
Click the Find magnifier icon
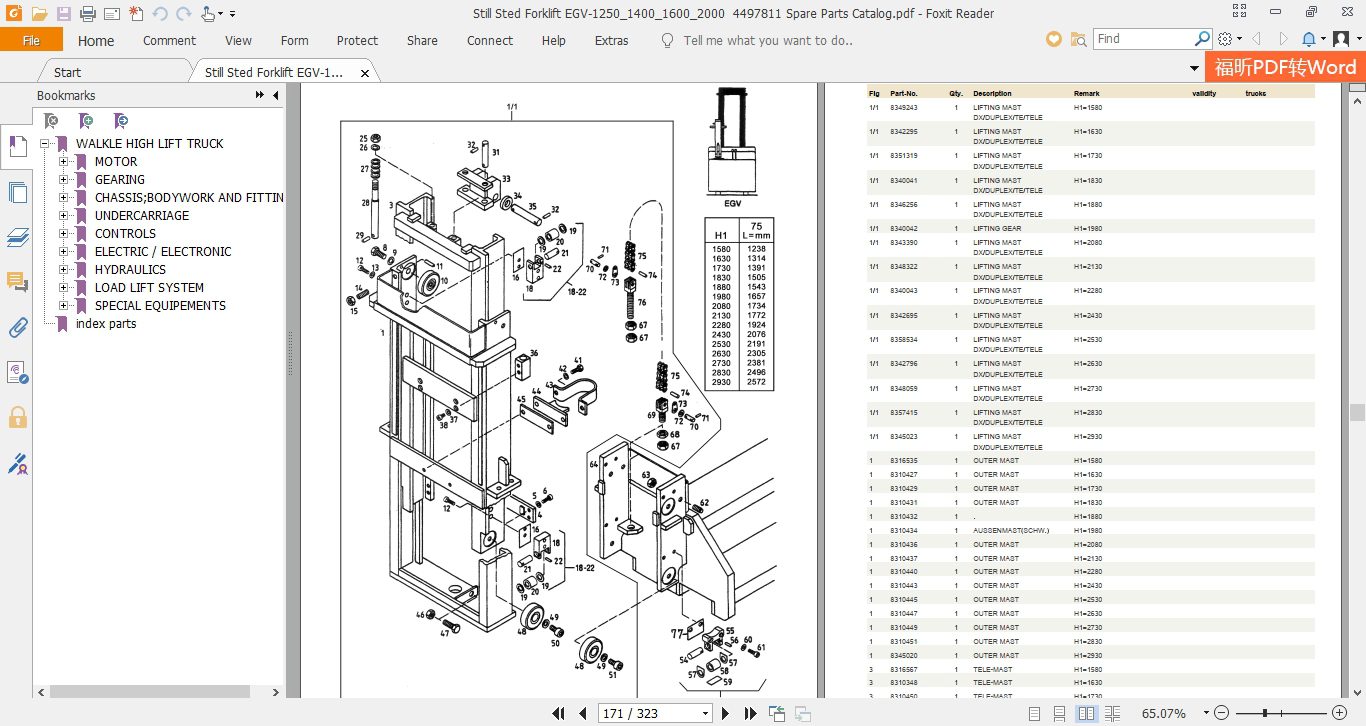(x=1203, y=39)
